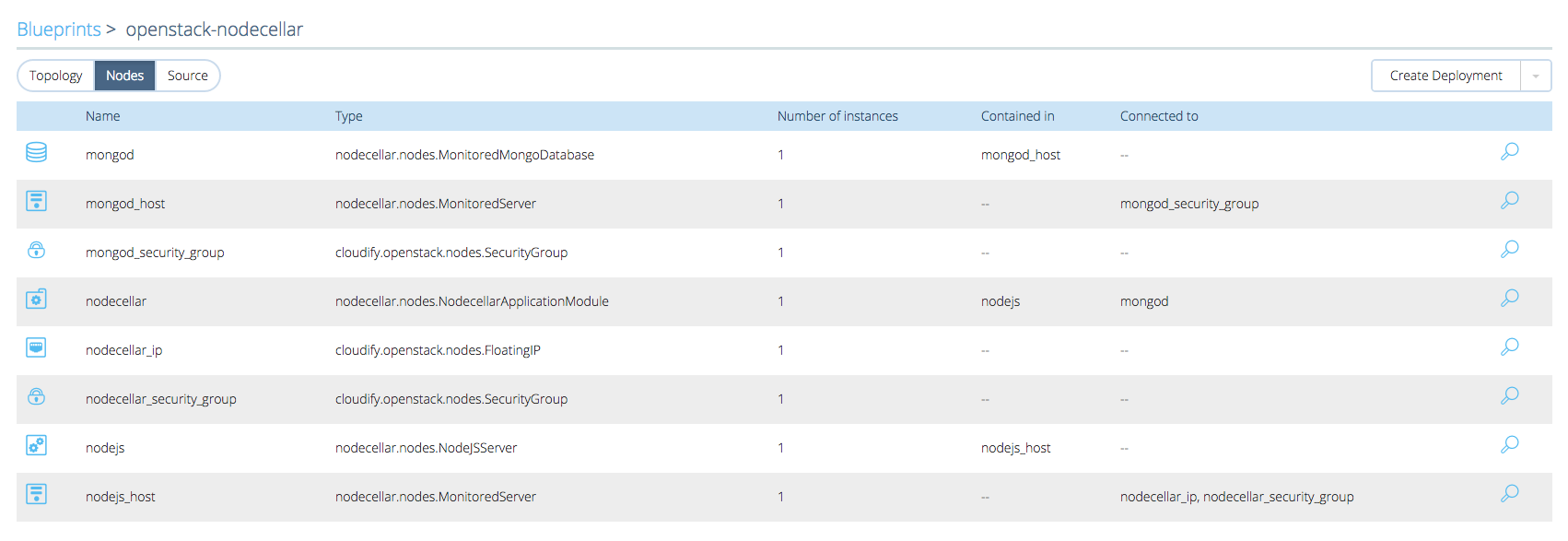Click the Name column header
Image resolution: width=1568 pixels, height=541 pixels.
(103, 116)
